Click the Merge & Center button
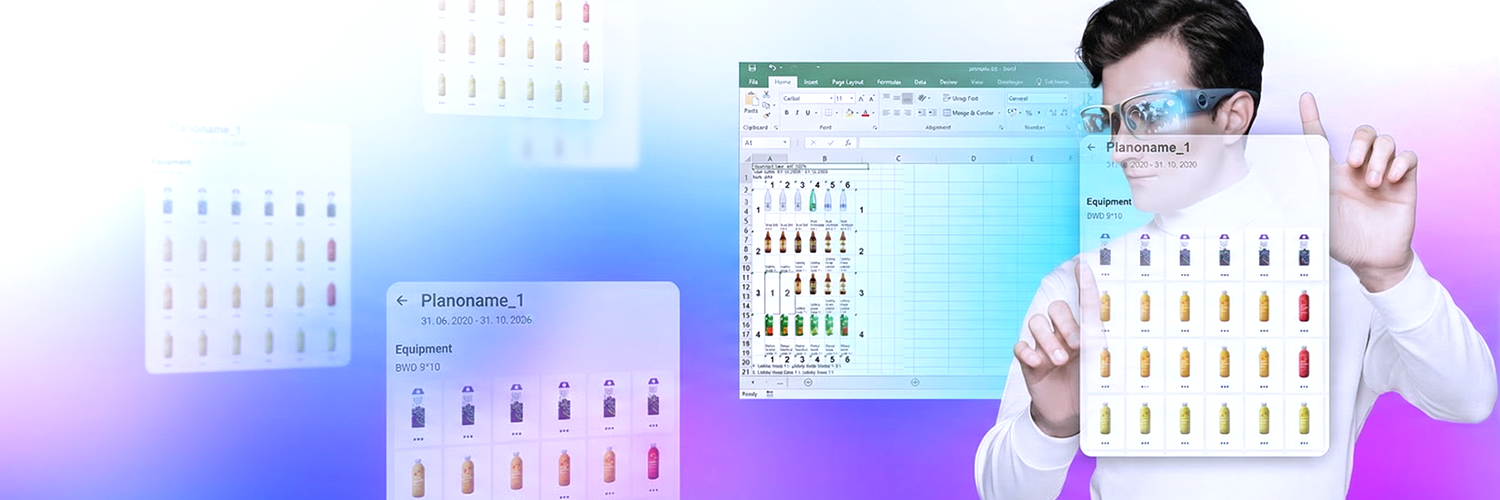The image size is (1500, 500). [968, 113]
